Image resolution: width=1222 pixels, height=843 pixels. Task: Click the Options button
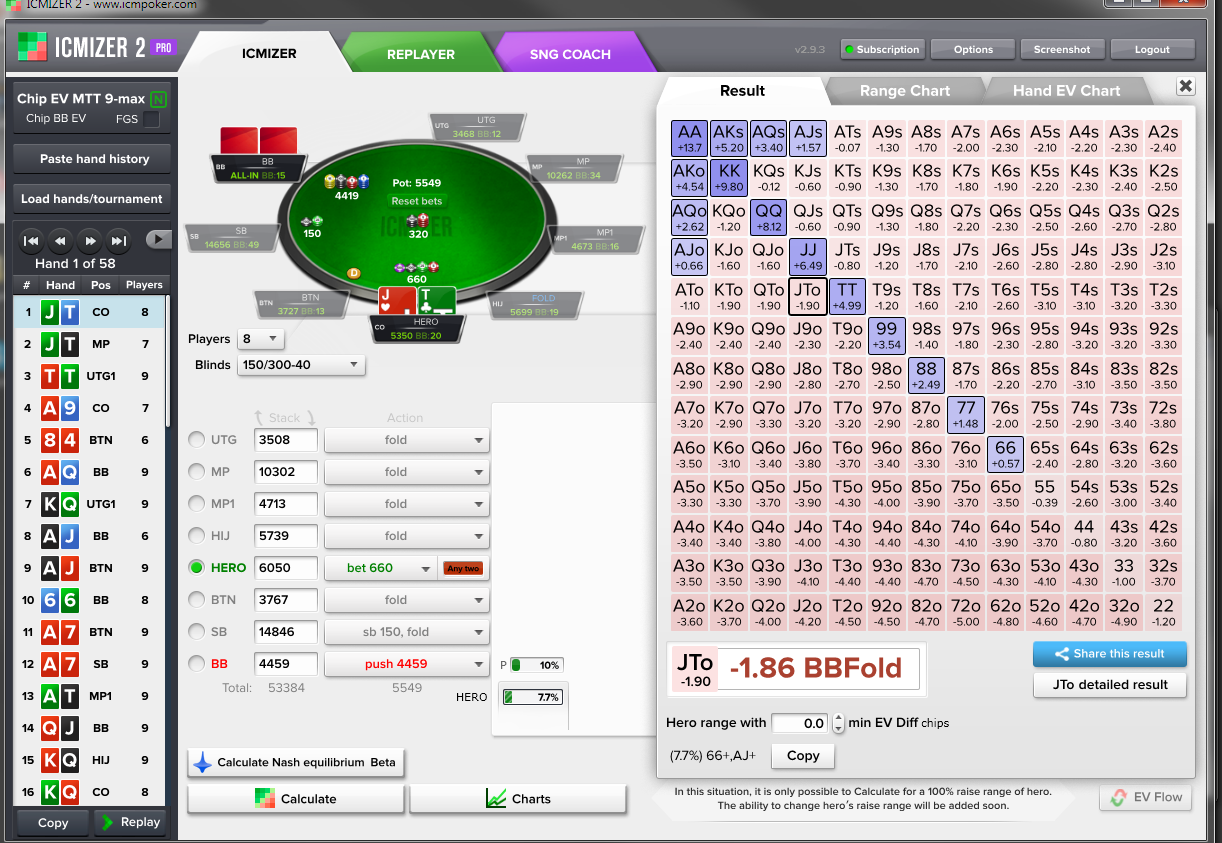973,49
